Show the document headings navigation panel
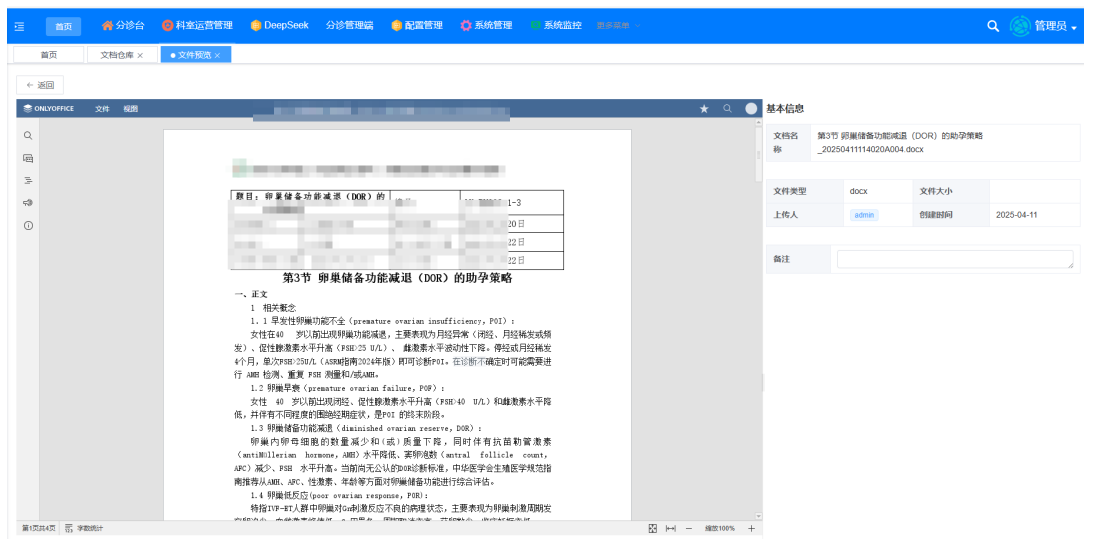This screenshot has height=539, width=1102. tap(28, 180)
